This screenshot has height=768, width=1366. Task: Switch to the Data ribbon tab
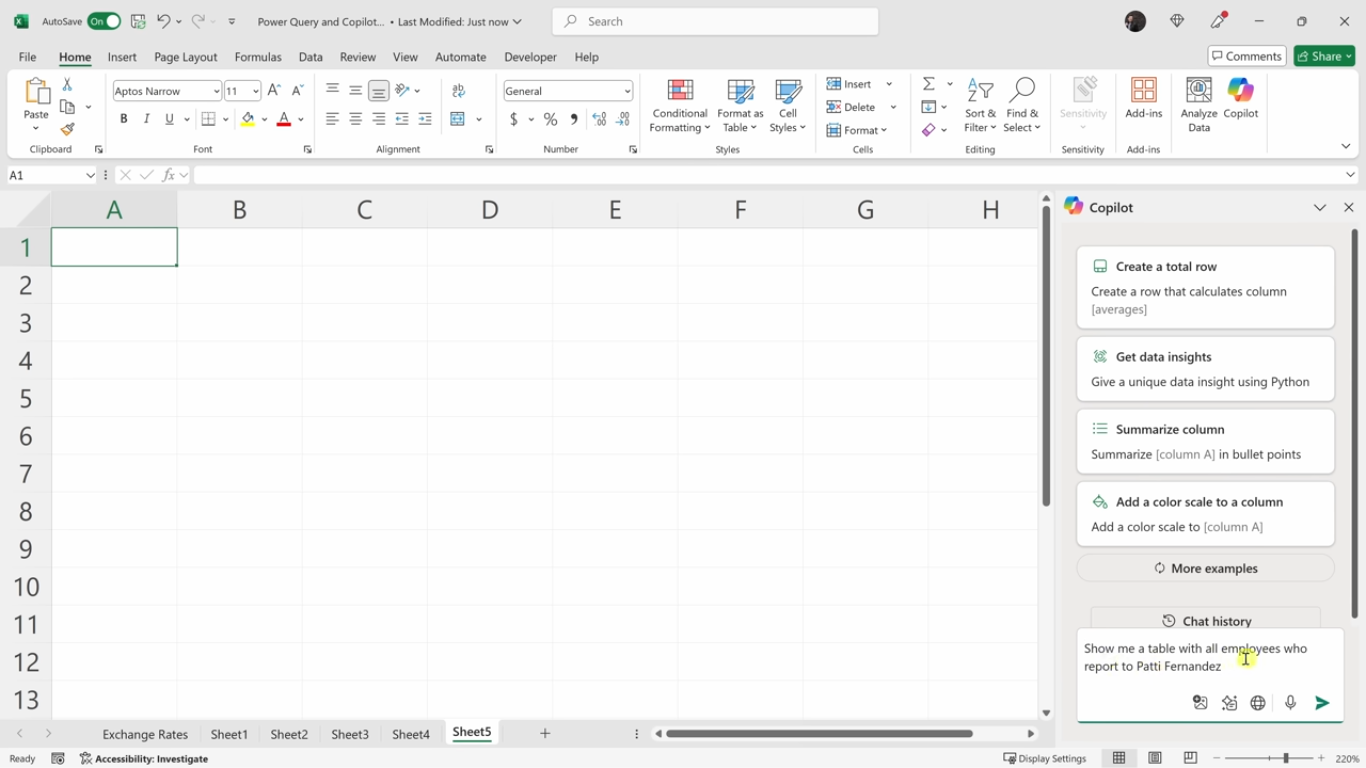tap(311, 57)
